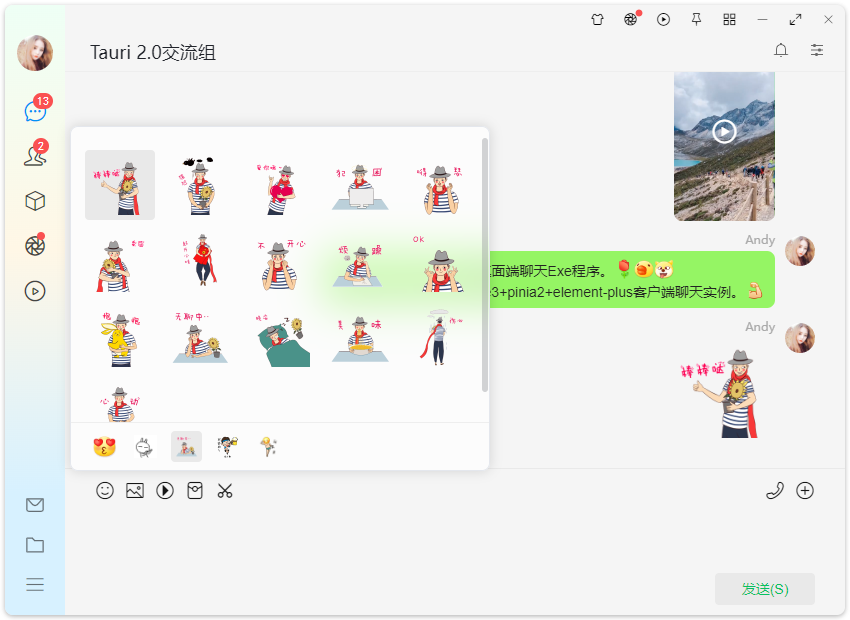Viewport: 850px width, 620px height.
Task: Open messages with 13 unread badge
Action: click(x=36, y=111)
